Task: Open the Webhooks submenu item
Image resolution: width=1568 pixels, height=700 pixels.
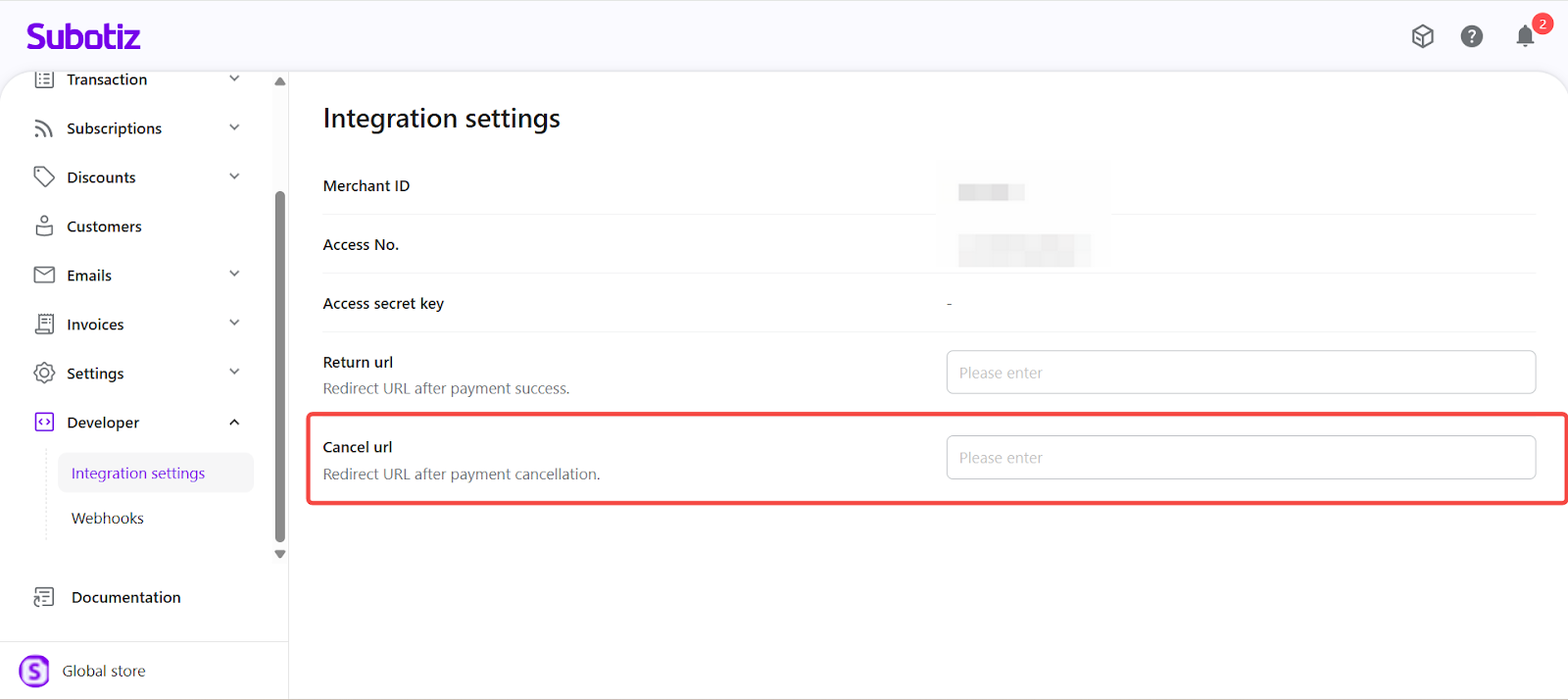Action: click(x=108, y=519)
